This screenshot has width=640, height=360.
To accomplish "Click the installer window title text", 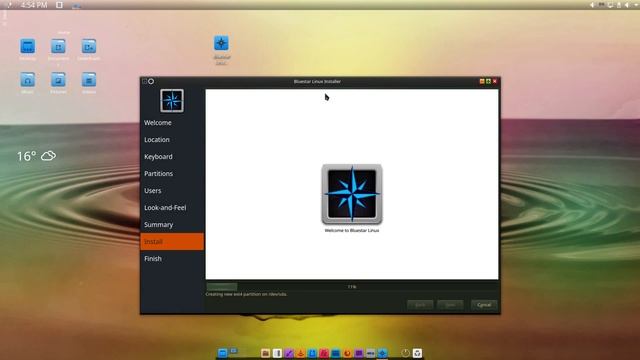I will tap(317, 82).
